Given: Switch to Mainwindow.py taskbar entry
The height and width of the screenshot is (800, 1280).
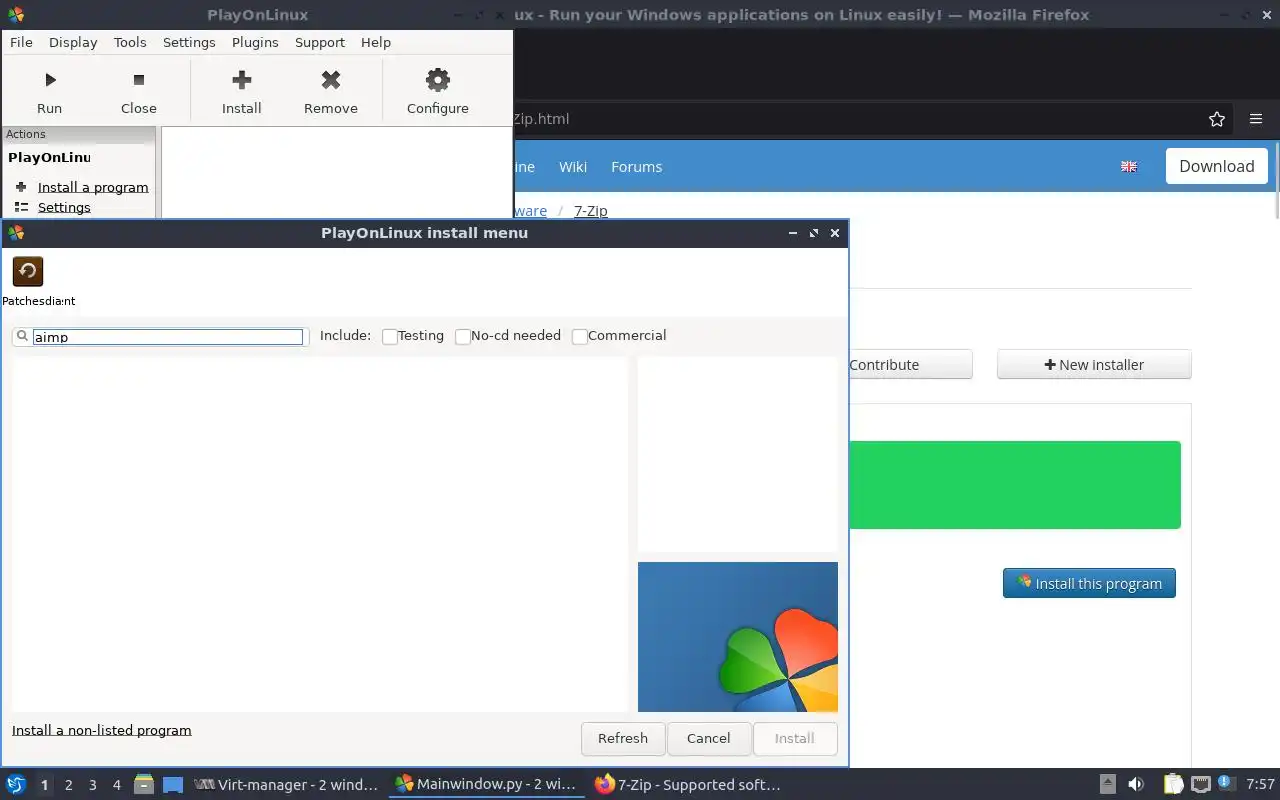Looking at the screenshot, I should (x=486, y=785).
